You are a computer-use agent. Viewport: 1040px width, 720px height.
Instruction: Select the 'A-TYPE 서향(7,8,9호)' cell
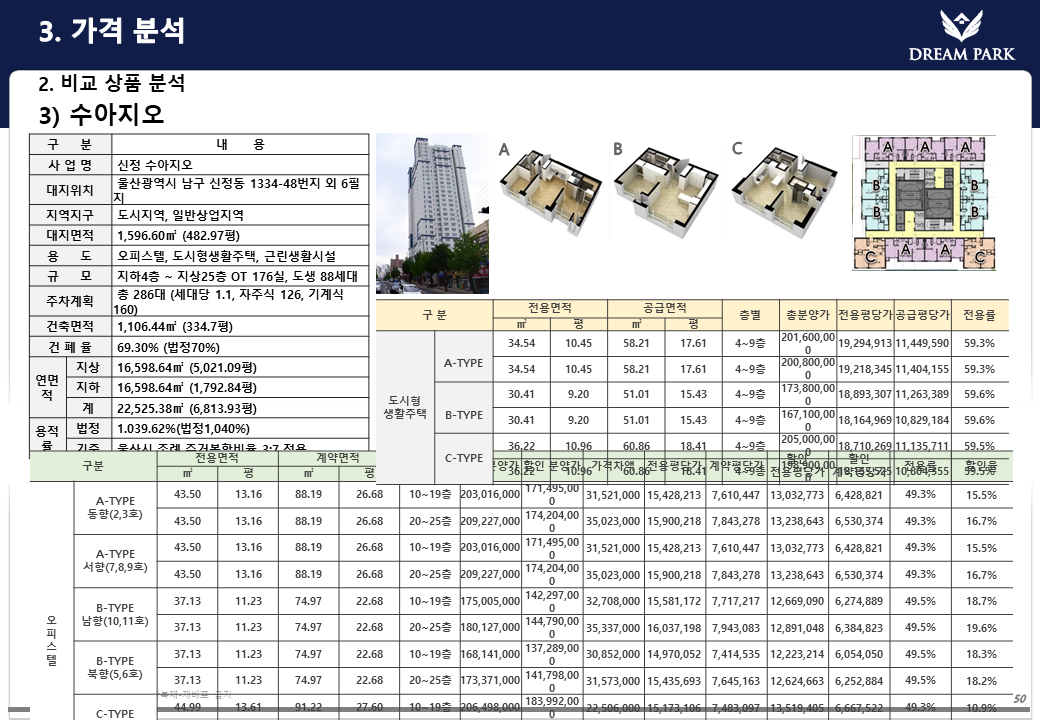tap(115, 561)
